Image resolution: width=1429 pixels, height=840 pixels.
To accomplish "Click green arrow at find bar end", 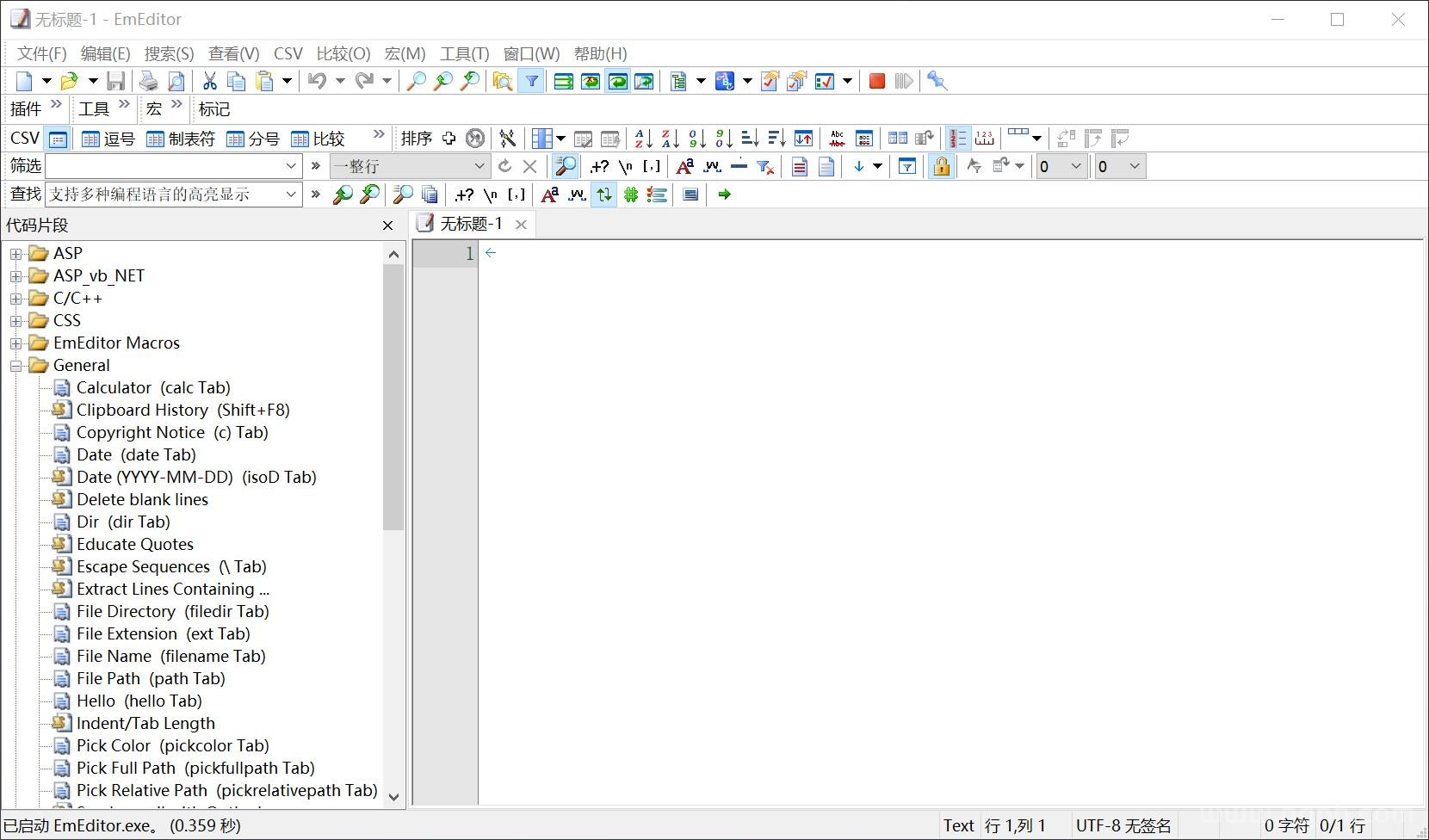I will tap(724, 195).
